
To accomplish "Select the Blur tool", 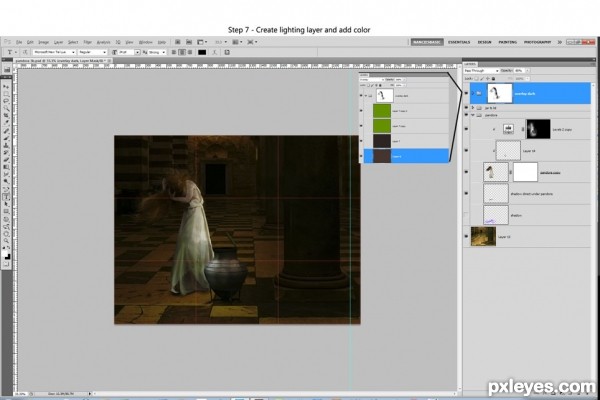I will [x=7, y=174].
